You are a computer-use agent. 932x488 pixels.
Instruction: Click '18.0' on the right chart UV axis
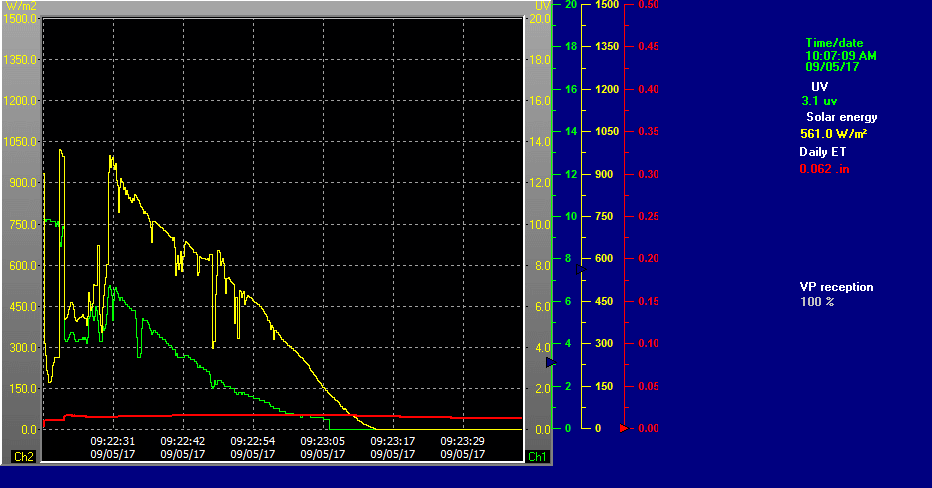tap(540, 59)
